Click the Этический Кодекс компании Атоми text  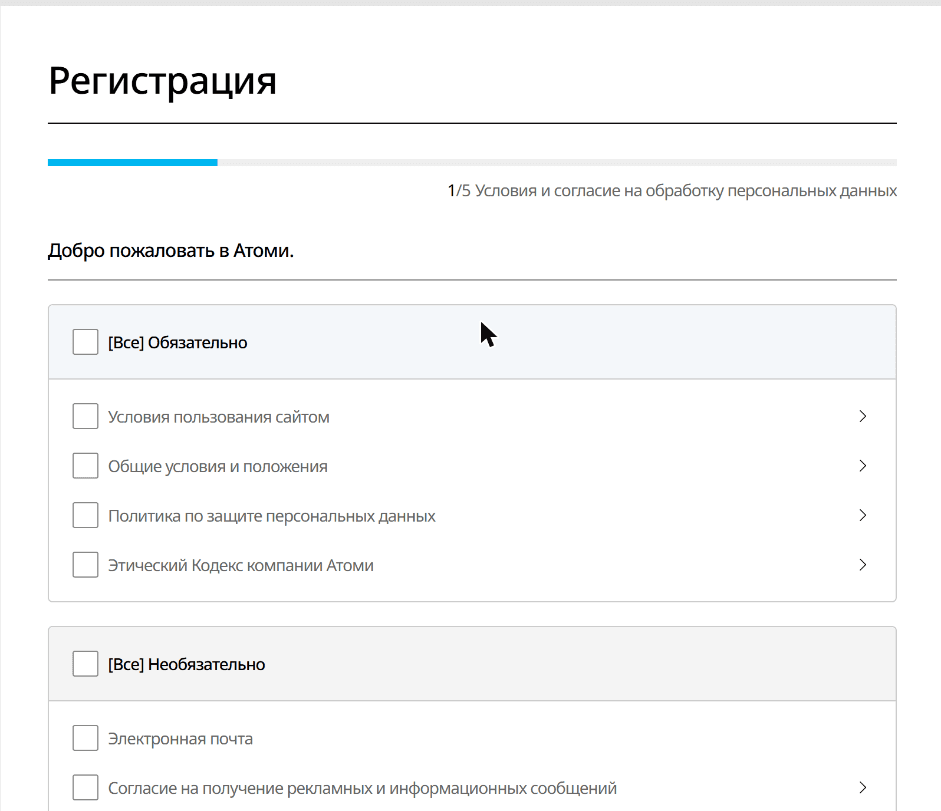point(241,565)
